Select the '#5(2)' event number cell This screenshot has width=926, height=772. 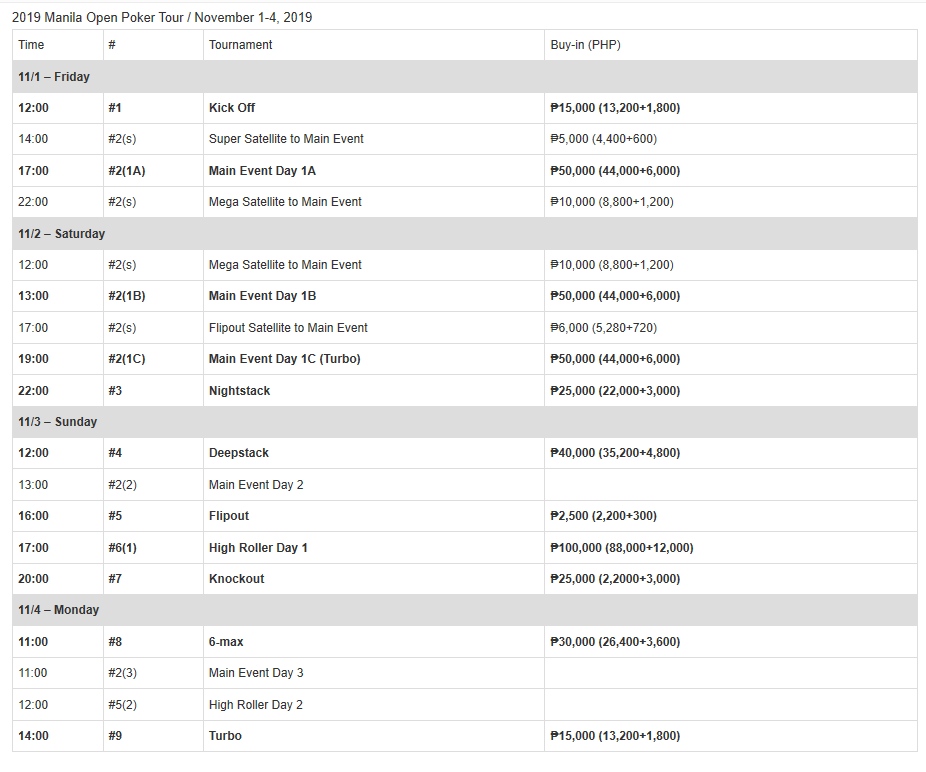click(x=154, y=705)
